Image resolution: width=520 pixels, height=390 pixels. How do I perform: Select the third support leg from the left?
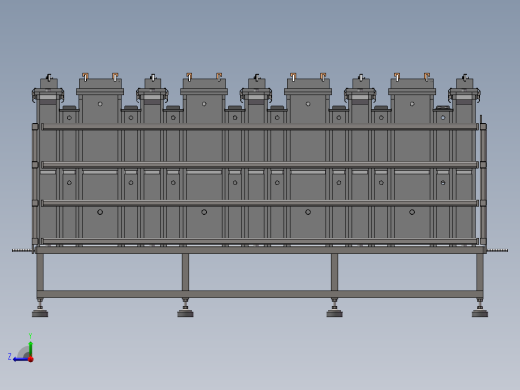pos(334,272)
